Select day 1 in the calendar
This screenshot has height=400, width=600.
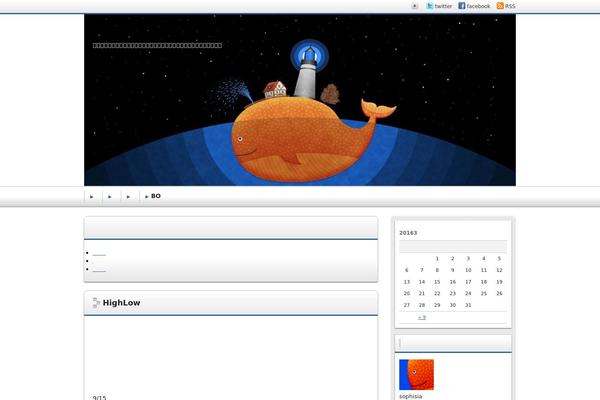click(x=437, y=258)
